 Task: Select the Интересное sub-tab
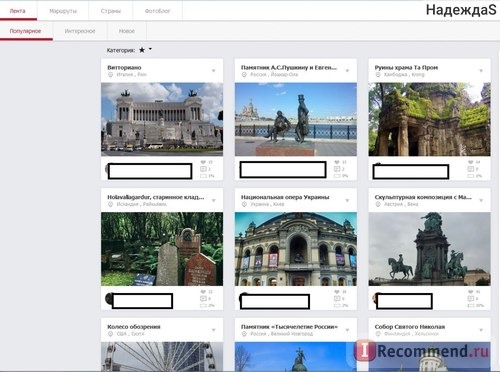[x=80, y=31]
